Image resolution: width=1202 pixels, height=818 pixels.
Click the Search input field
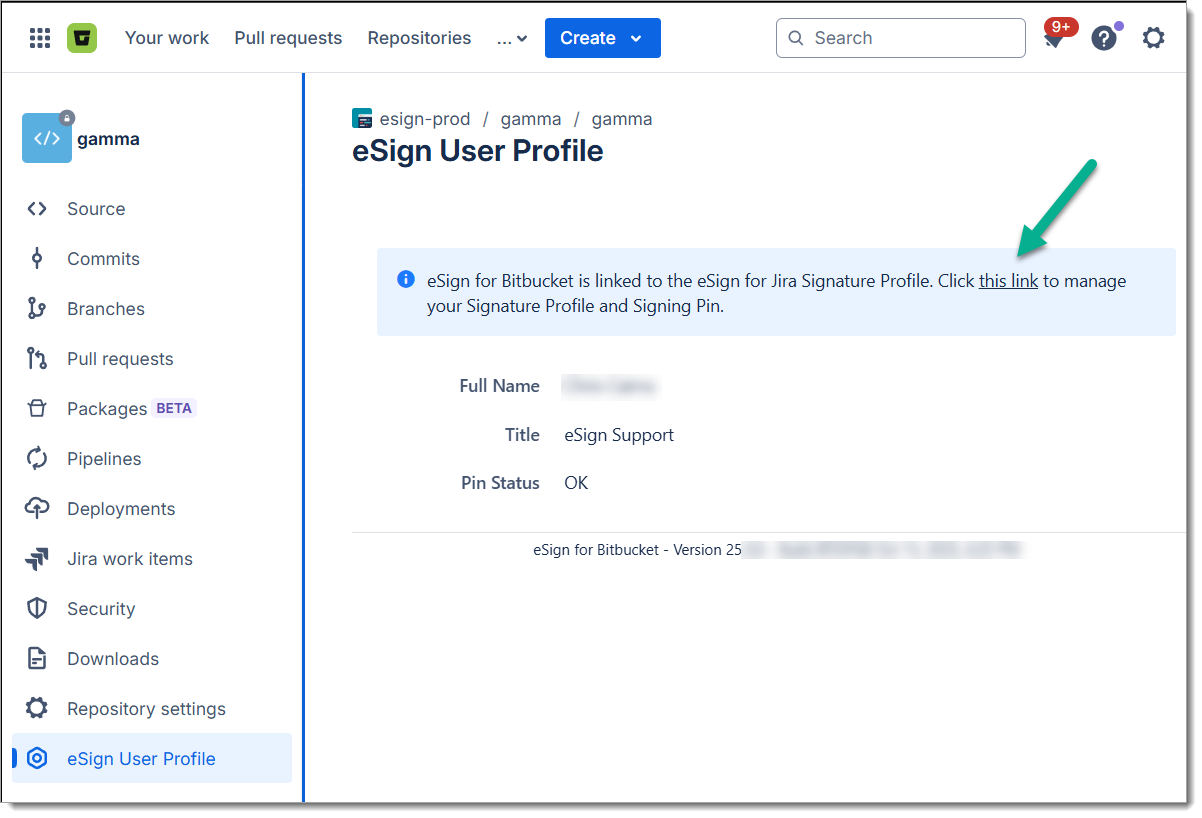900,38
